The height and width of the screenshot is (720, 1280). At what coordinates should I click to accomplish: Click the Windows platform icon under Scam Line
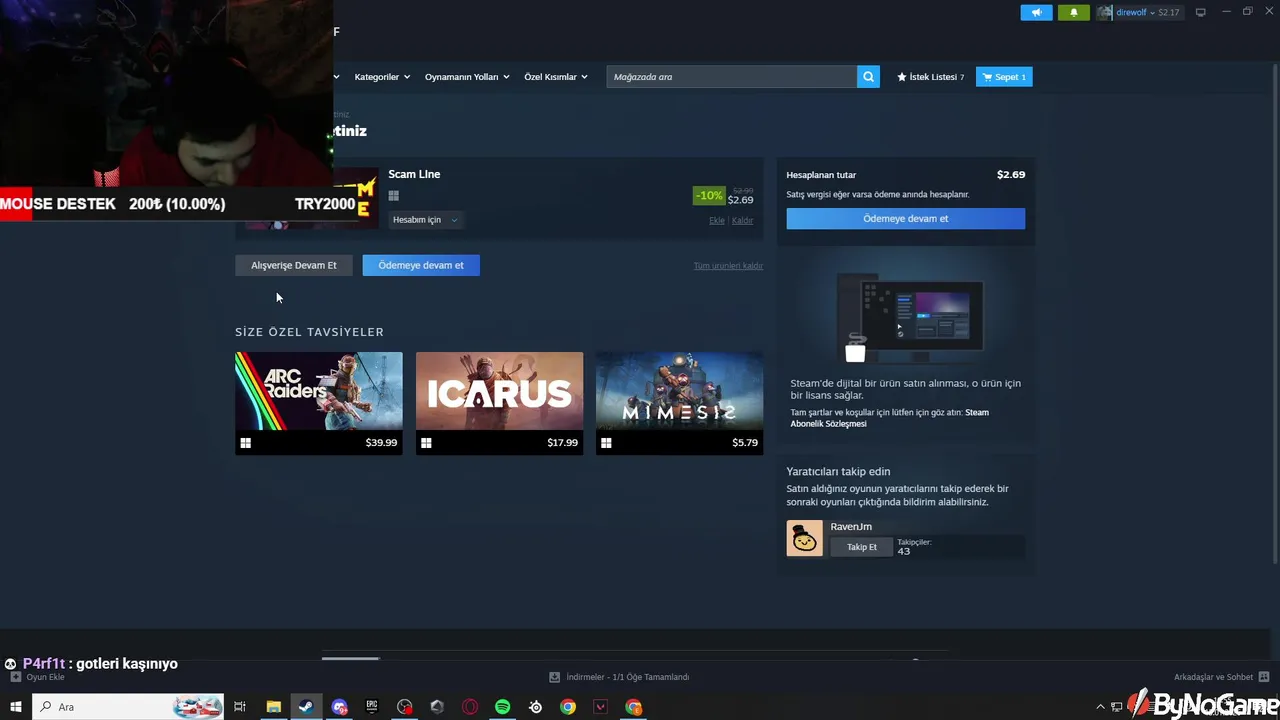(394, 196)
